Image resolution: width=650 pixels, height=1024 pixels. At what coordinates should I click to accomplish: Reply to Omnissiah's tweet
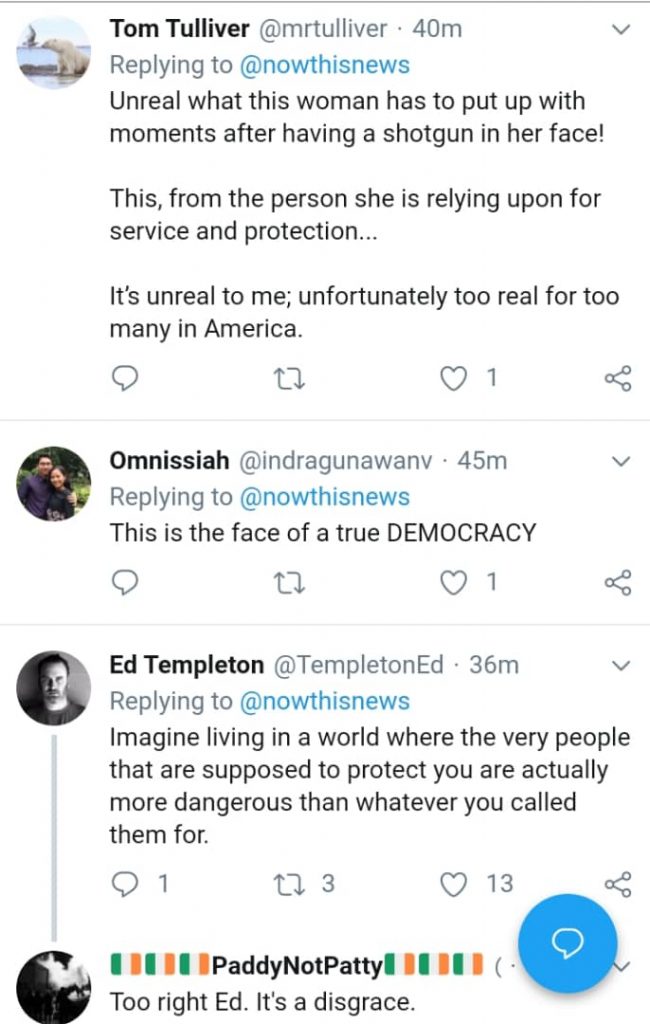coord(125,582)
